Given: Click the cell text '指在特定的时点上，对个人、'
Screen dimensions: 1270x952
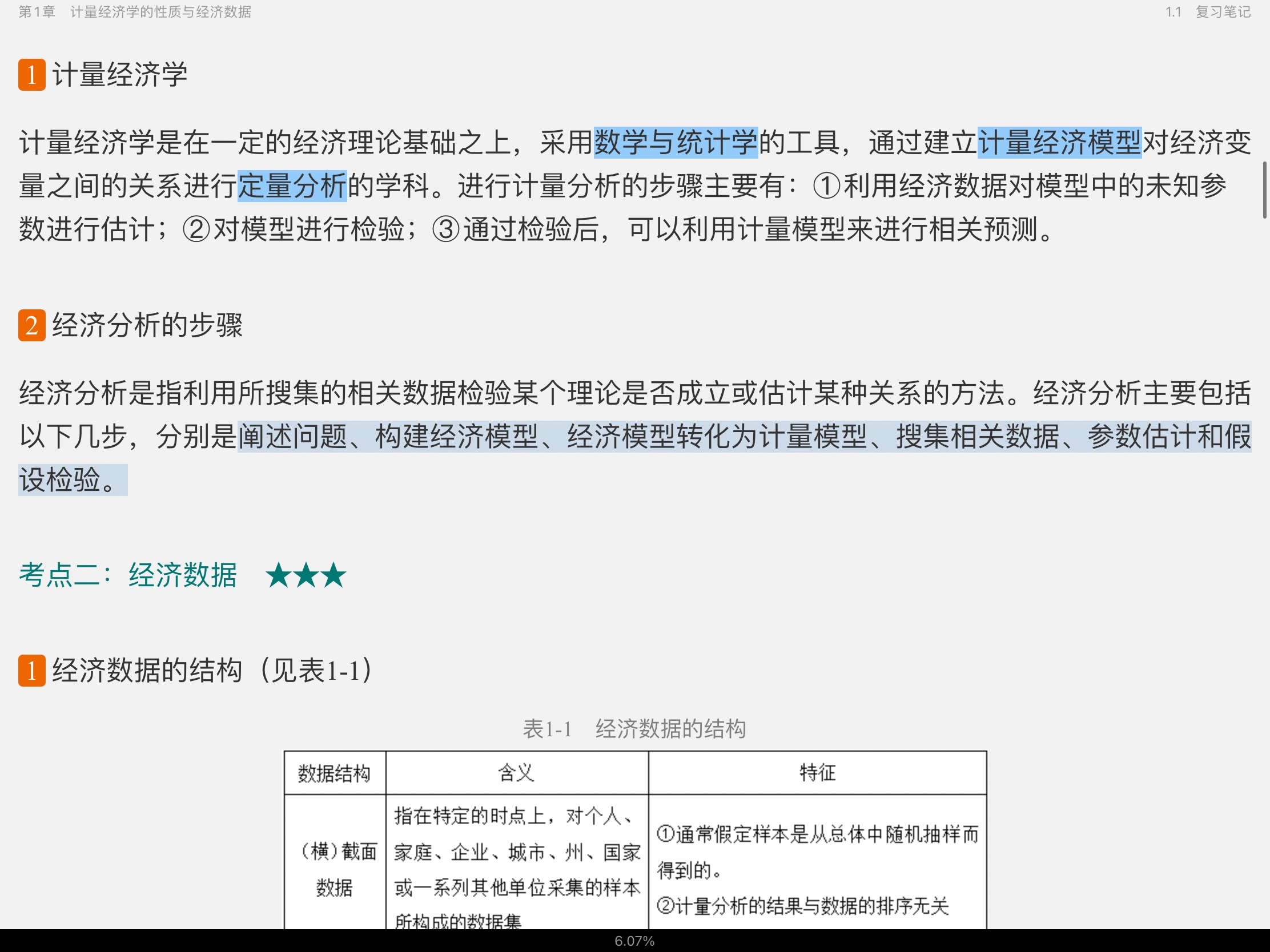Looking at the screenshot, I should click(515, 816).
